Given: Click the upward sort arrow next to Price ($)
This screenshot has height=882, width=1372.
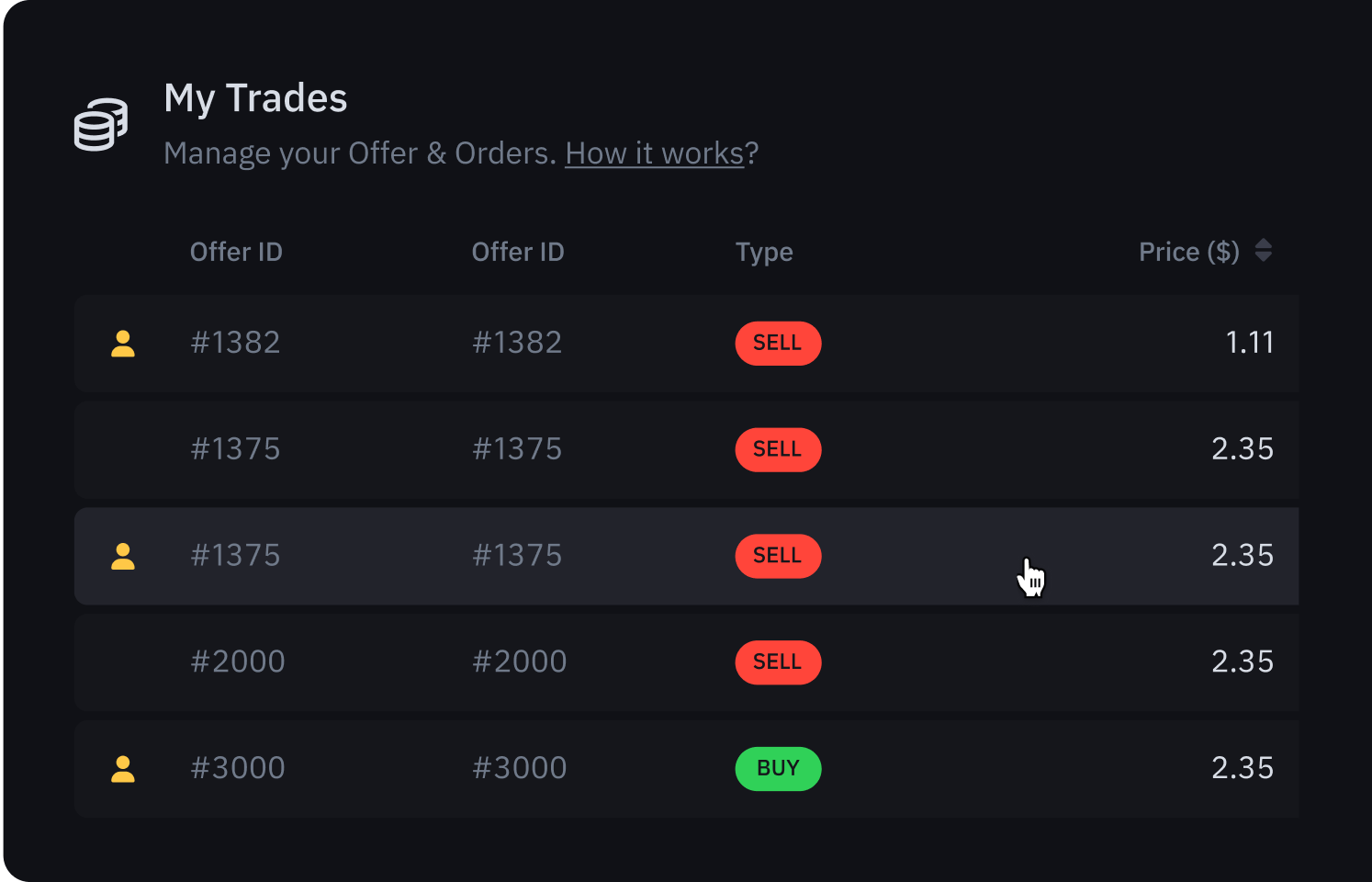Looking at the screenshot, I should [x=1264, y=243].
